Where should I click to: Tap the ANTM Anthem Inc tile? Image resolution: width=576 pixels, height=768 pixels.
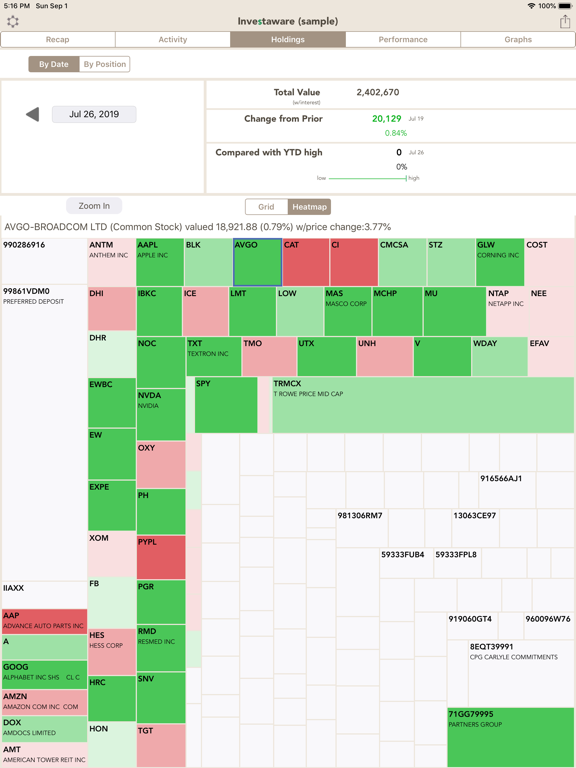(112, 262)
